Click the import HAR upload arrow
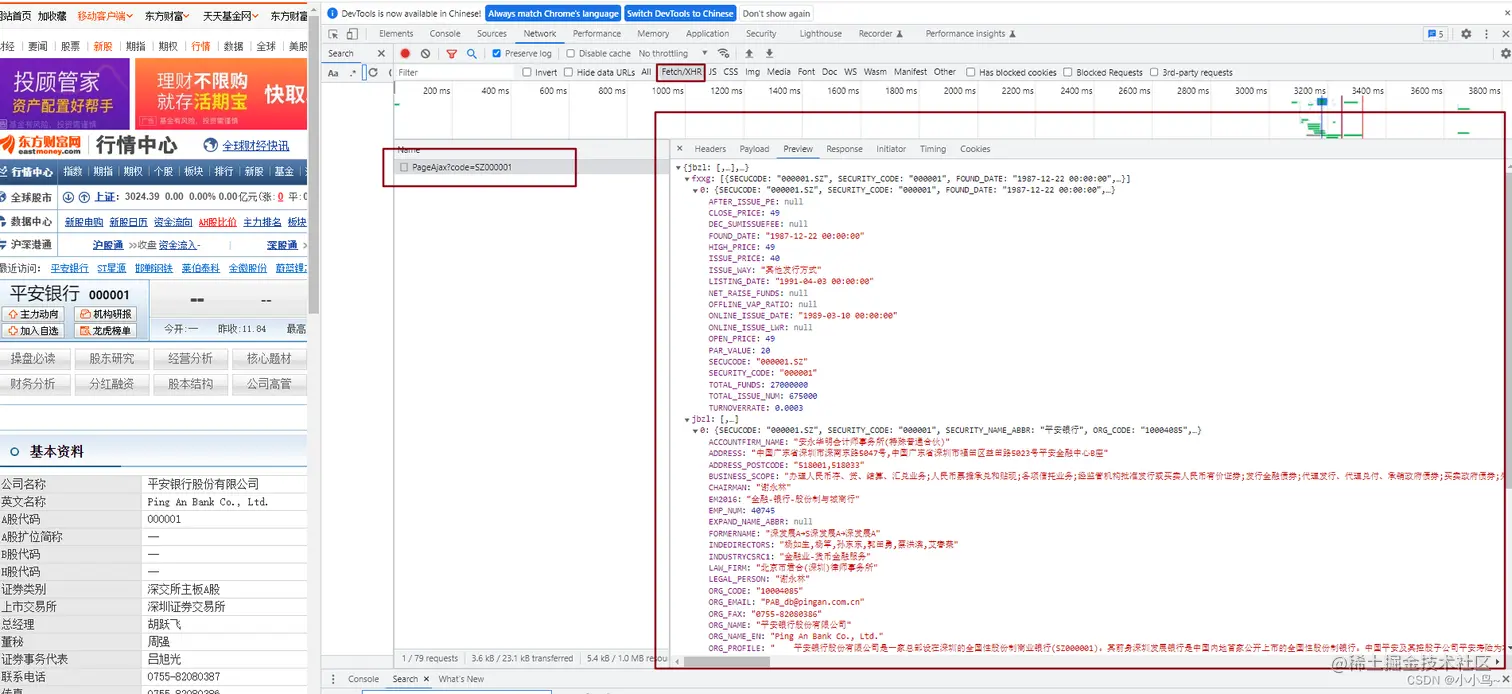This screenshot has width=1512, height=694. (x=749, y=53)
